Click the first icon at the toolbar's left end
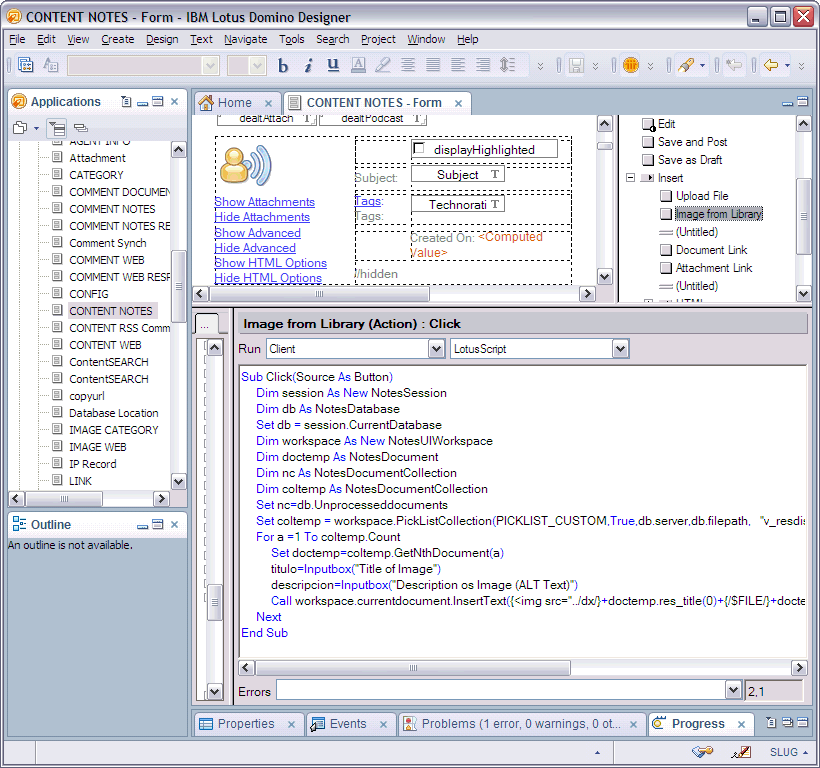820x768 pixels. (x=26, y=65)
